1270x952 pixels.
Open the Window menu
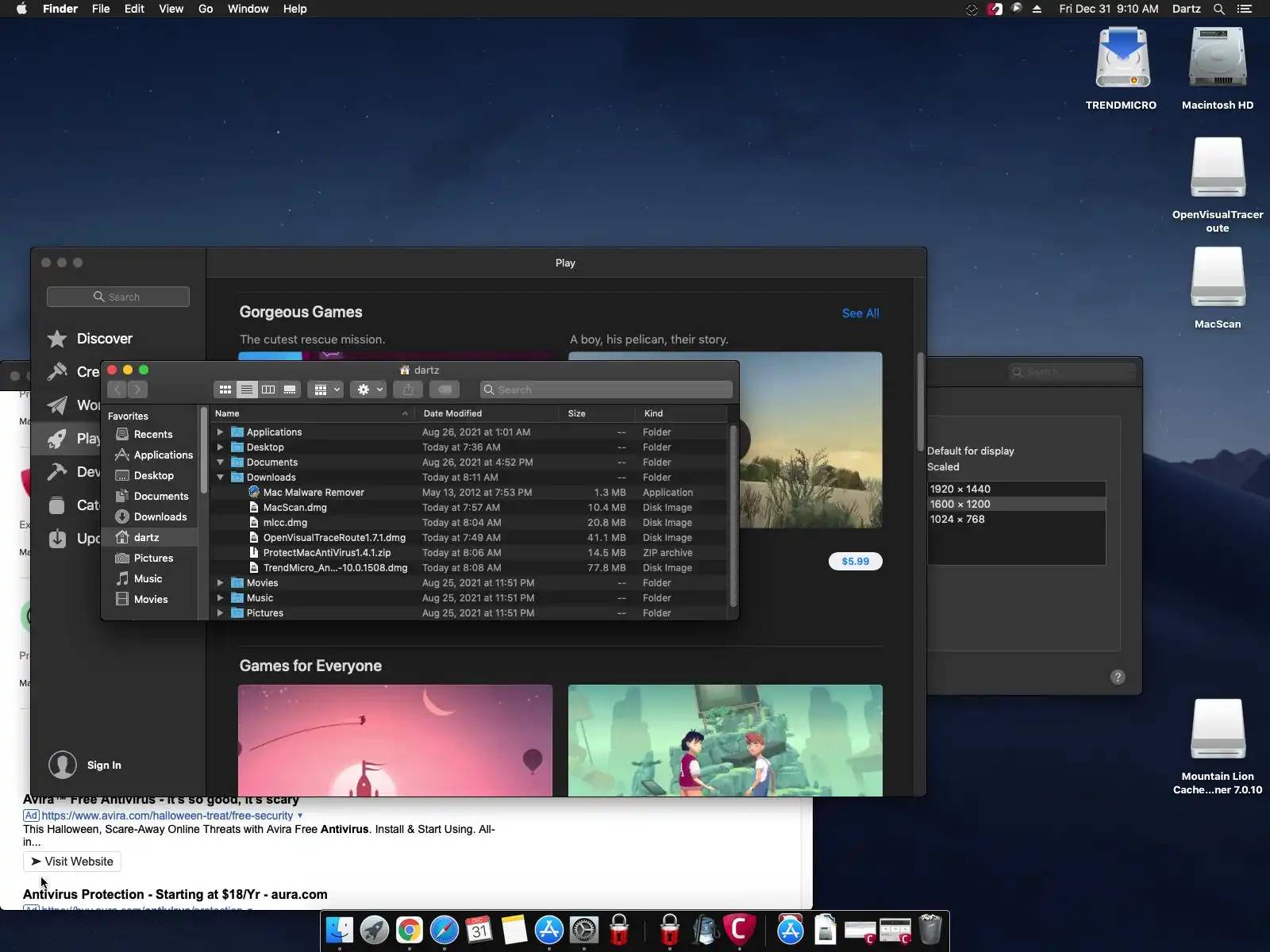248,9
